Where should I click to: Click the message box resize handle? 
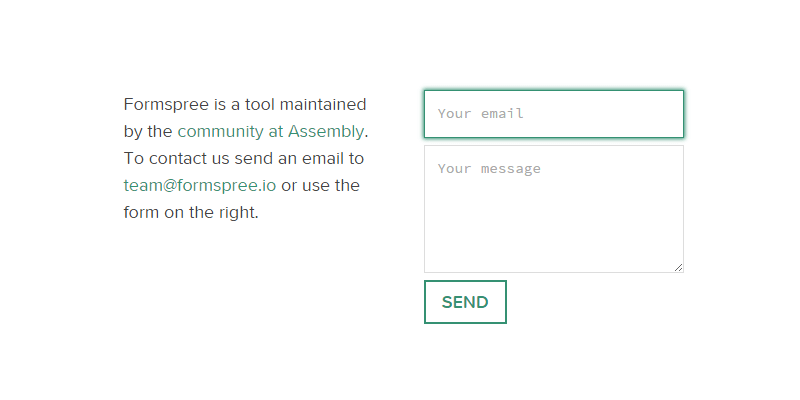679,267
